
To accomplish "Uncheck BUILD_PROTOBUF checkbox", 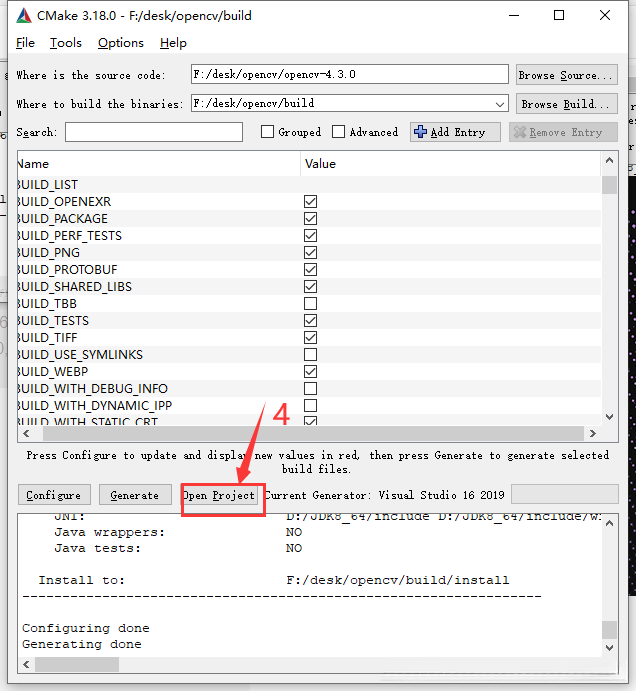I will click(310, 269).
